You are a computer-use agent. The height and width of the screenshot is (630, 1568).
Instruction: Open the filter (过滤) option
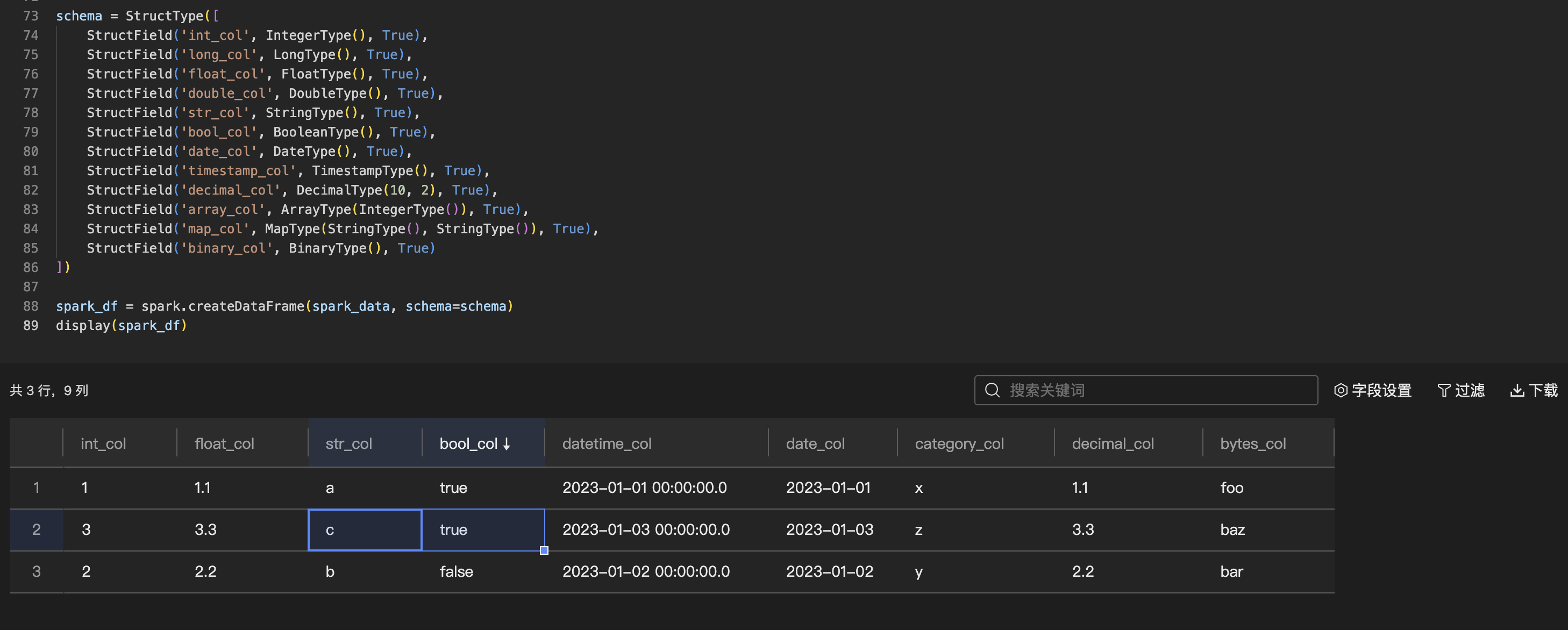[x=1461, y=390]
